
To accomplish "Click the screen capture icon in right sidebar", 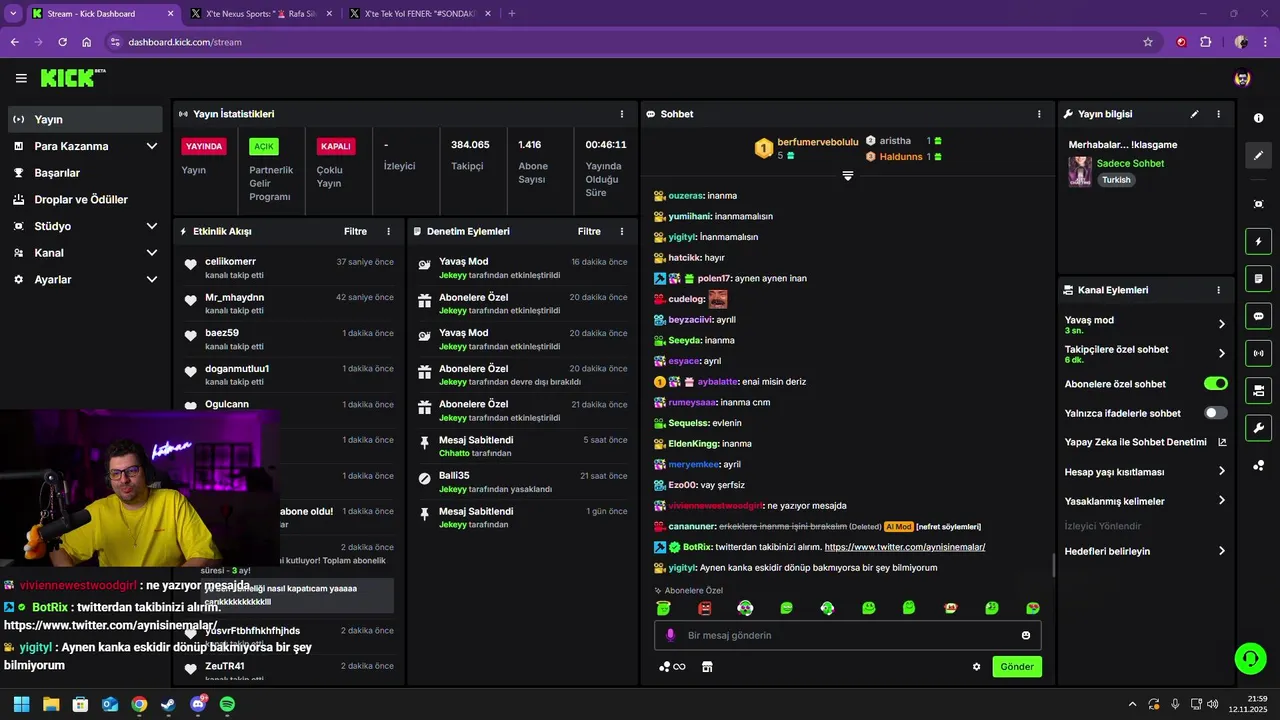I will coord(1258,204).
